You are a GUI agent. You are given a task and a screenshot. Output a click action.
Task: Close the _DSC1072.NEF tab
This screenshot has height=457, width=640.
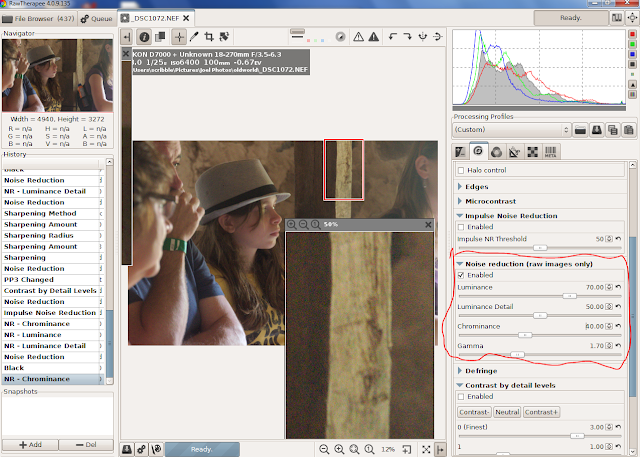coord(186,18)
